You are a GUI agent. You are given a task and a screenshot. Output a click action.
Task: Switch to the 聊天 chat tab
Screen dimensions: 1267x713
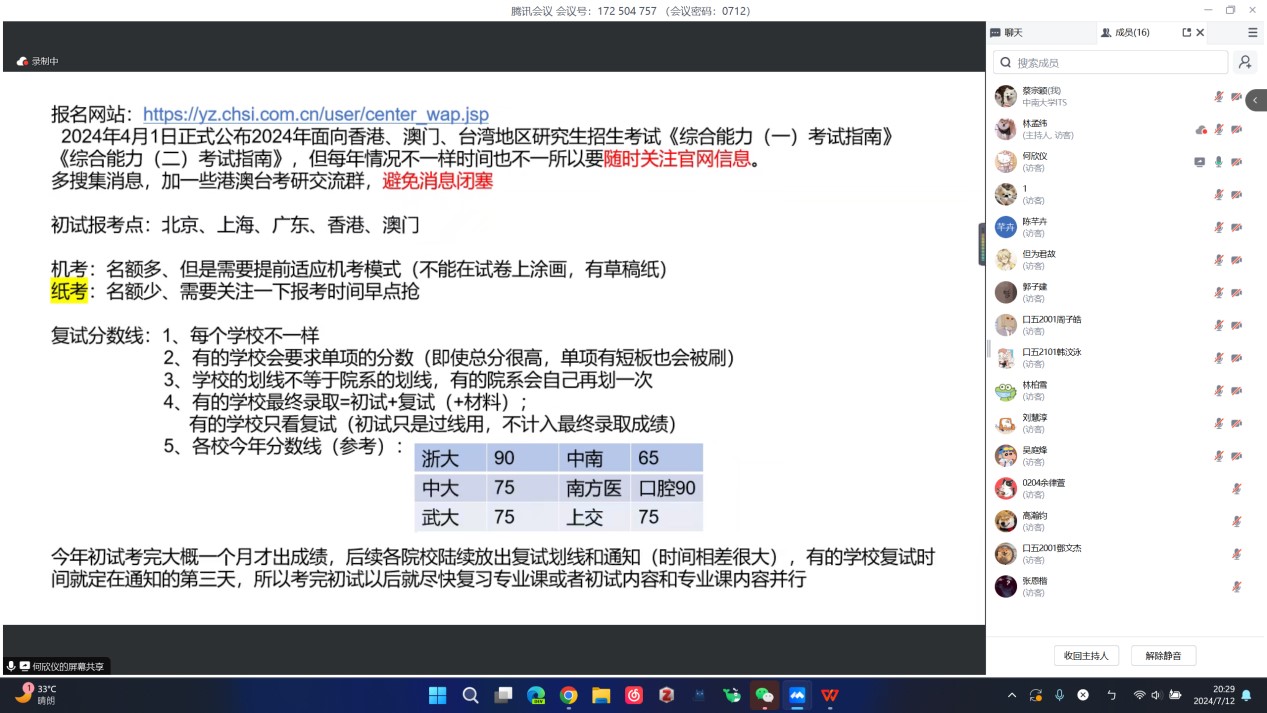pos(1008,33)
